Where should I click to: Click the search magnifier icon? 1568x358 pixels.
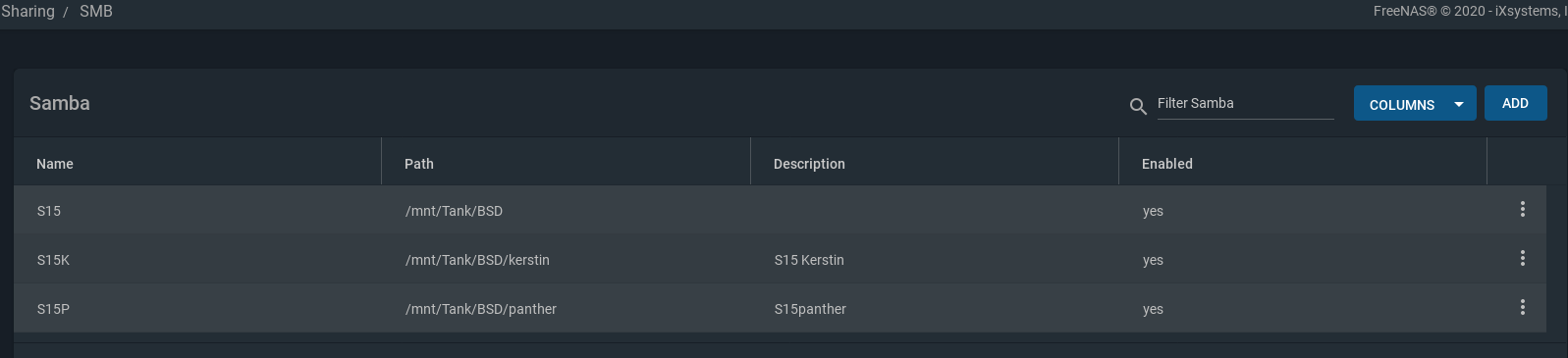point(1138,106)
